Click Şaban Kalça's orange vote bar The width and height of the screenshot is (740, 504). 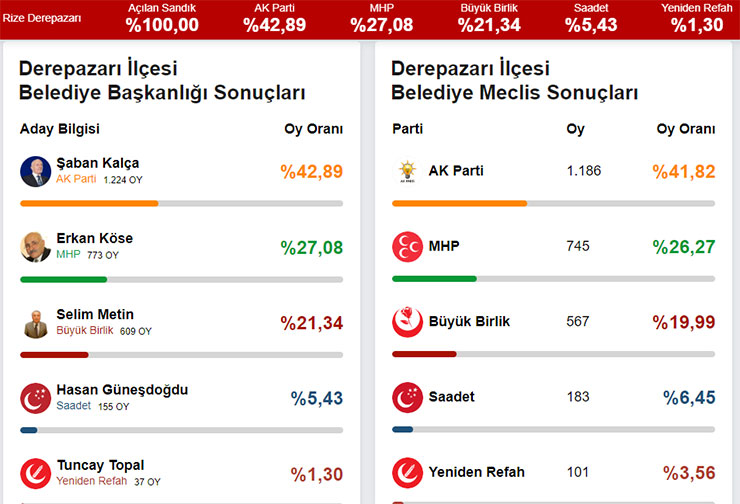[x=89, y=203]
